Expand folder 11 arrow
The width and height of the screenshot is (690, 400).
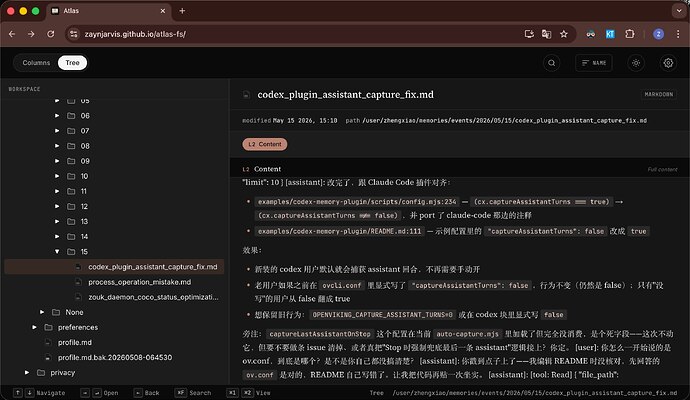57,191
